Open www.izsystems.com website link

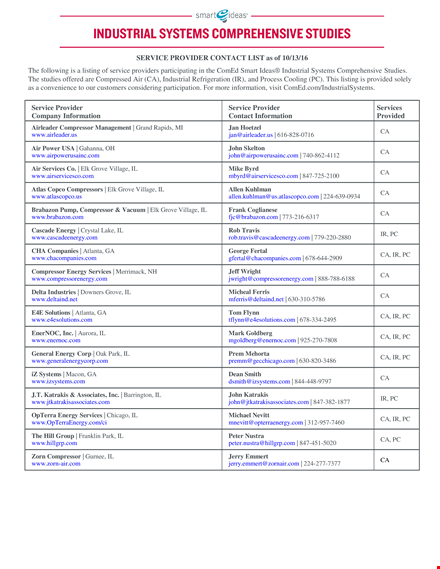coord(58,381)
